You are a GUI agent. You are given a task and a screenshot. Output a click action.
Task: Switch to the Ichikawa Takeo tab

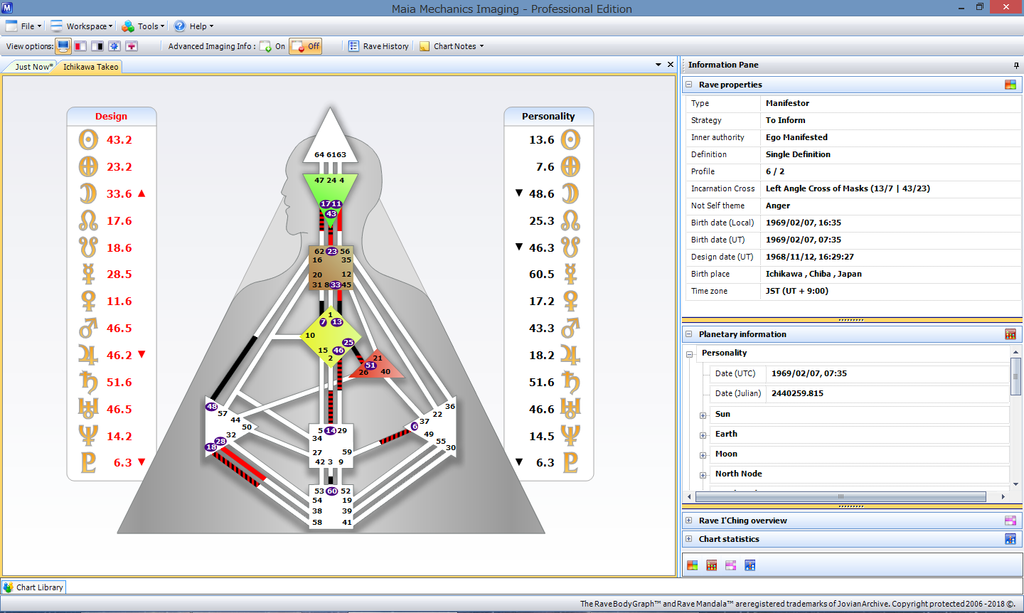point(90,67)
